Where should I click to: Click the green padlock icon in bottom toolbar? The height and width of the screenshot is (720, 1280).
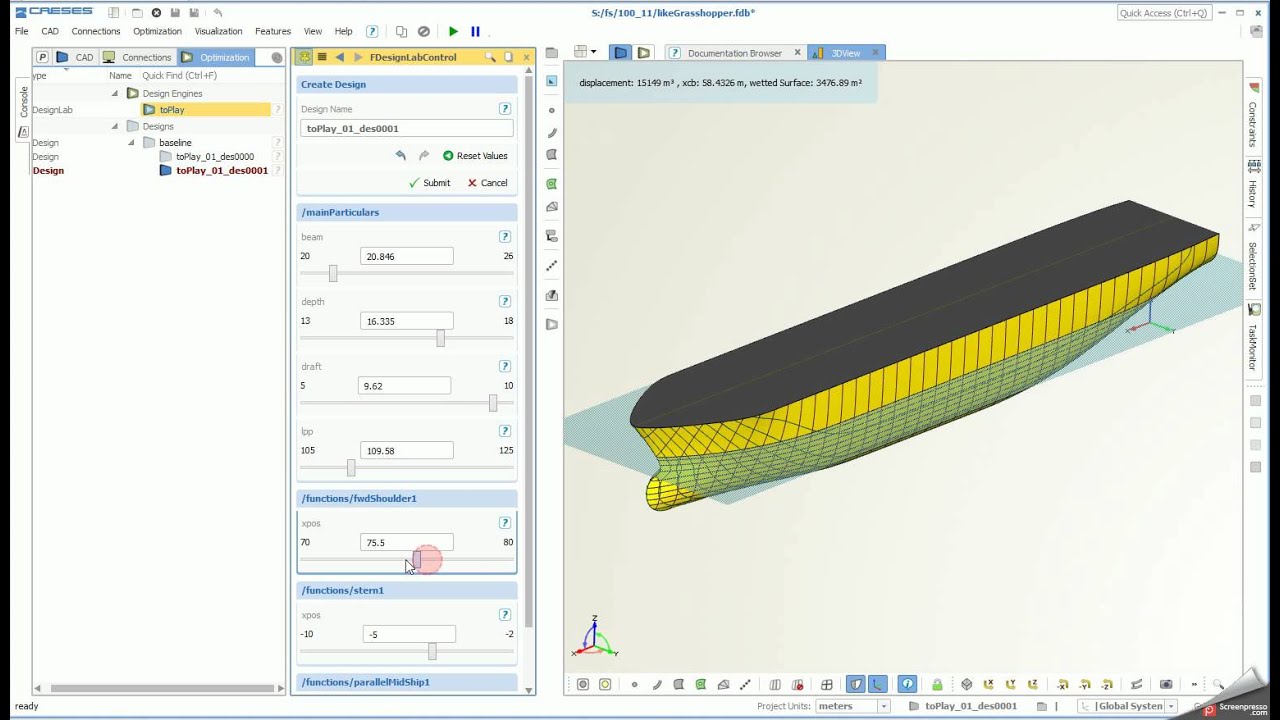(937, 684)
